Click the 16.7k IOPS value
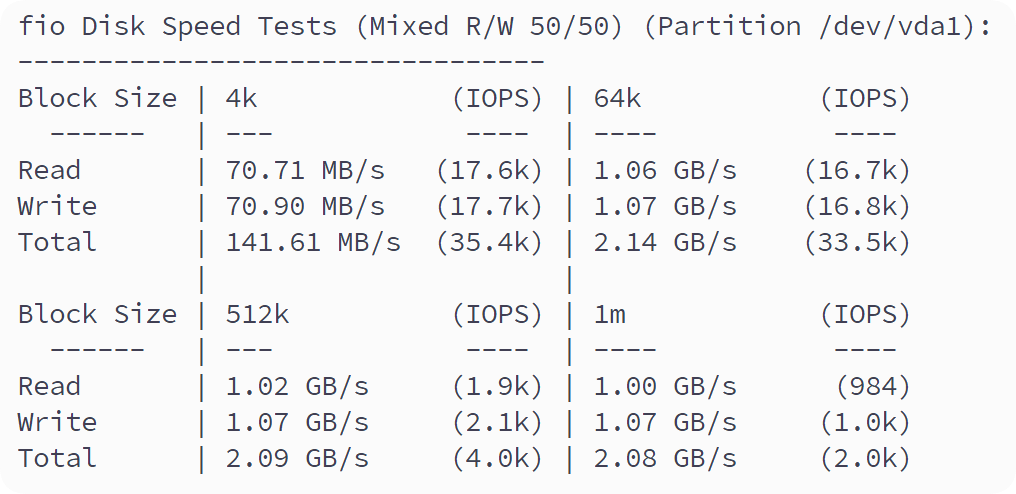The width and height of the screenshot is (1016, 494). [x=857, y=170]
